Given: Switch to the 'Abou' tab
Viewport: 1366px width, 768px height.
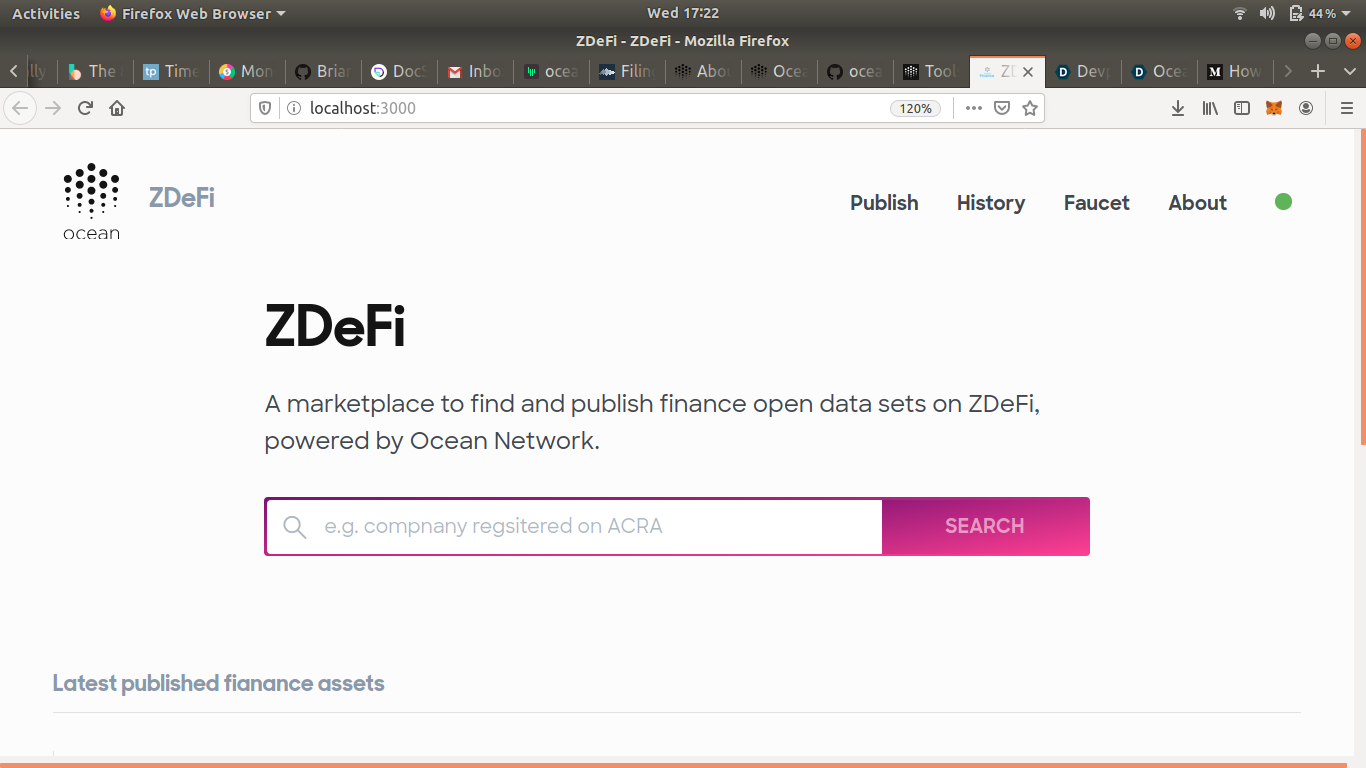Looking at the screenshot, I should coord(704,71).
